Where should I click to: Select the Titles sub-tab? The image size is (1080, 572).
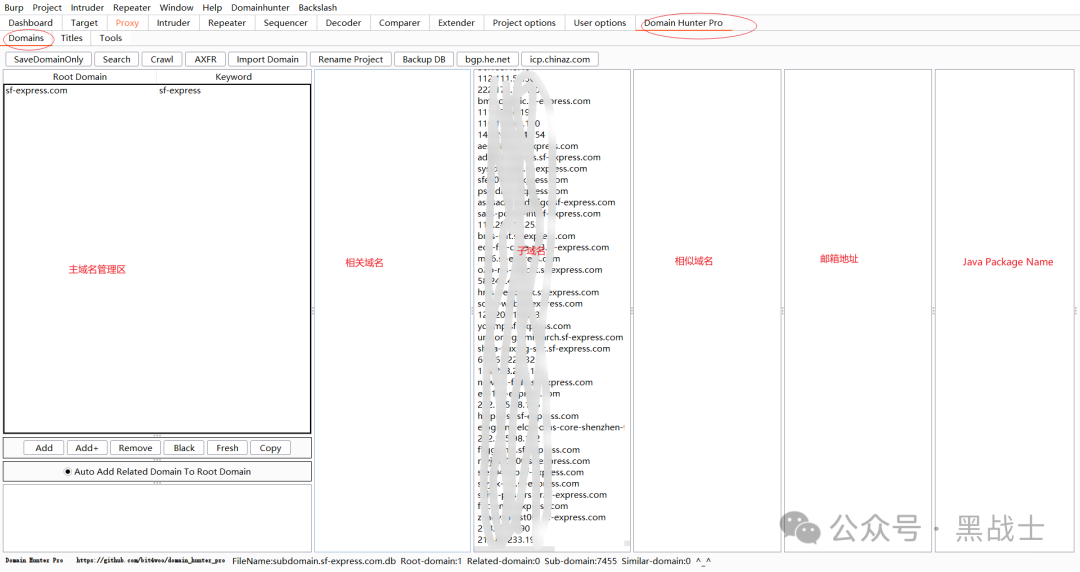coord(72,38)
